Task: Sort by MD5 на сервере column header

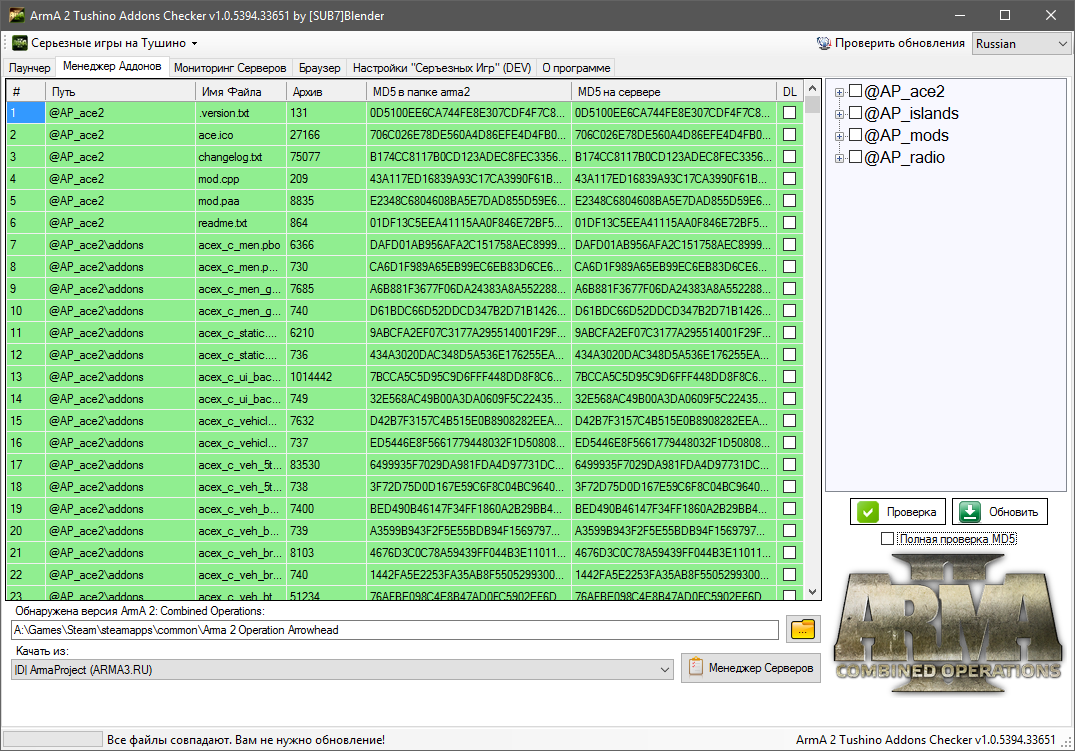Action: pos(674,91)
